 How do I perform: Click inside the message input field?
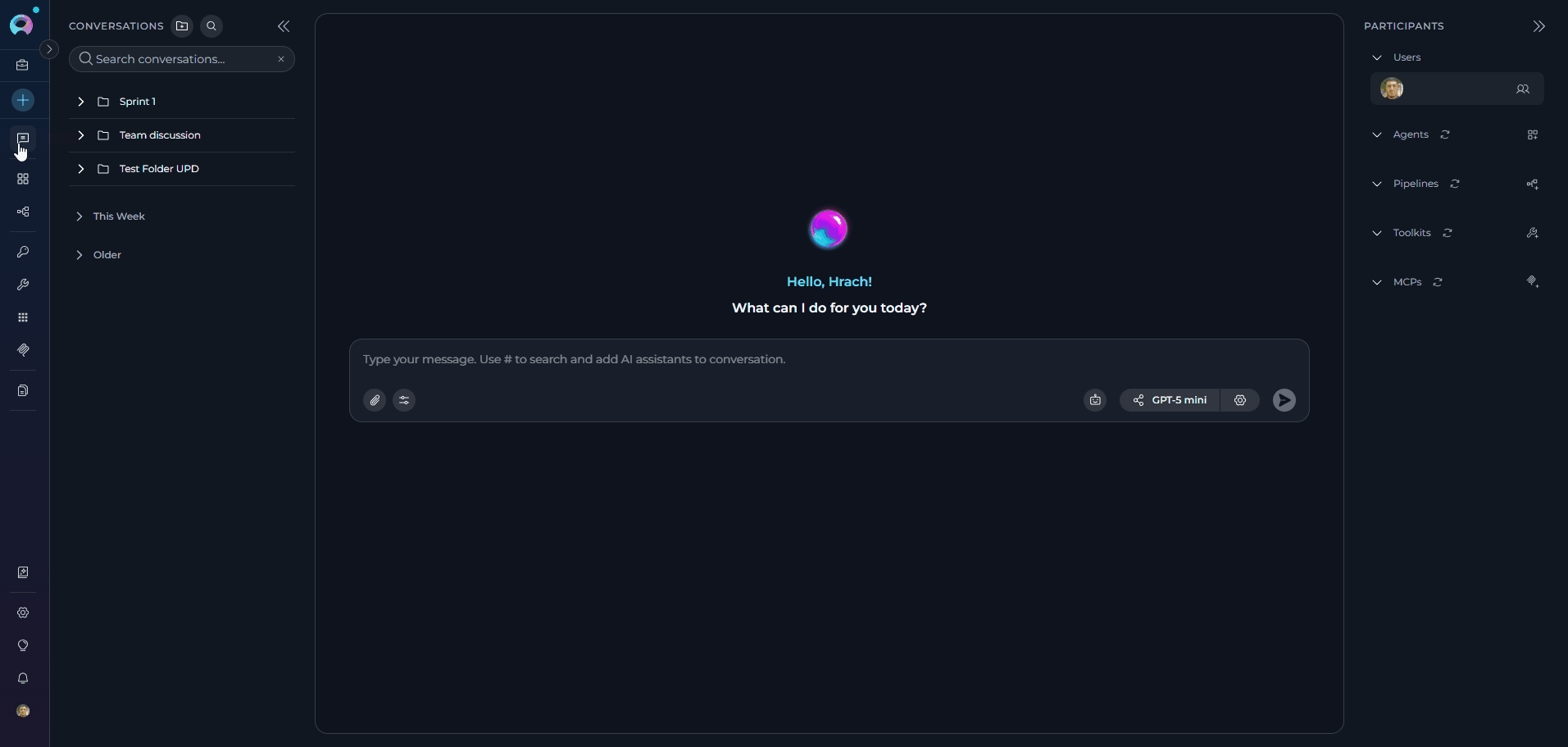click(x=738, y=359)
